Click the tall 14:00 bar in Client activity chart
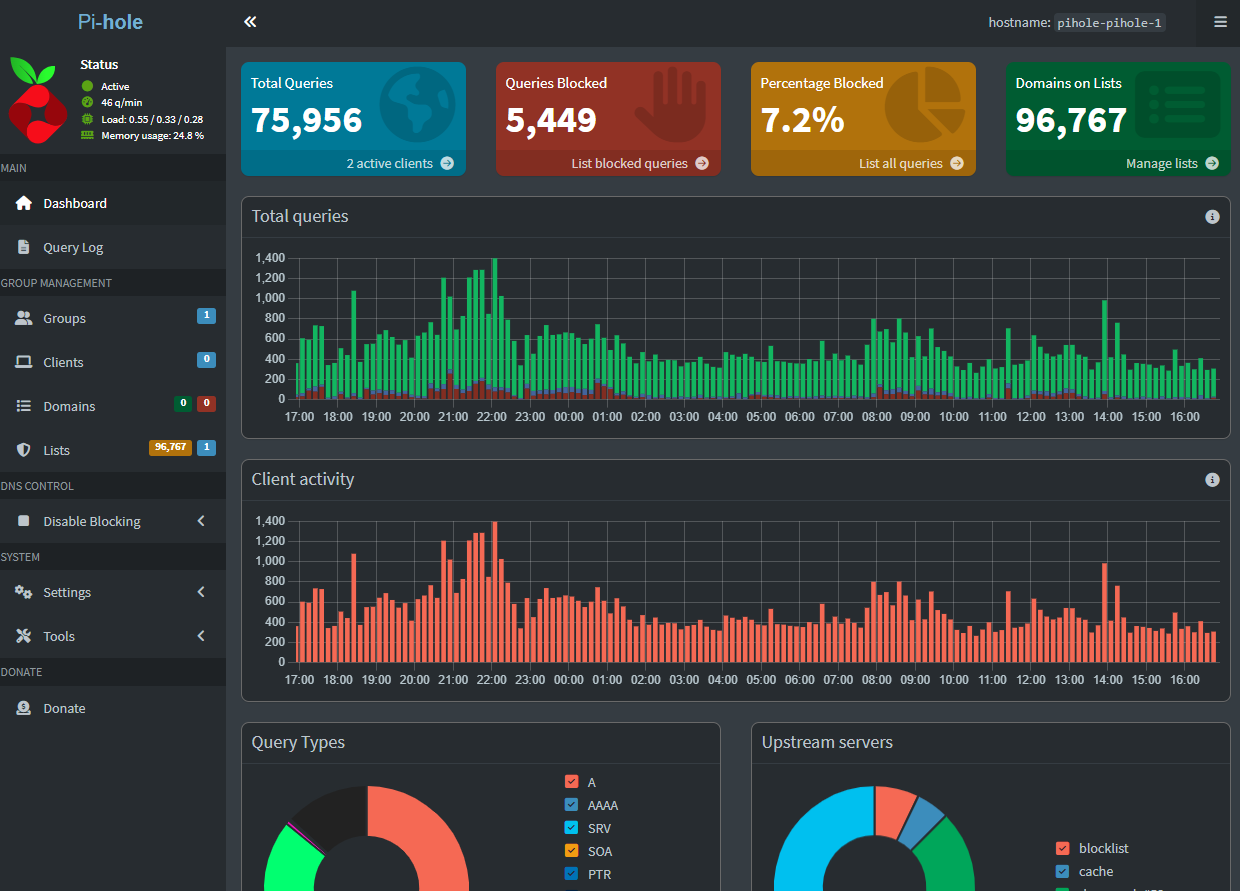Viewport: 1240px width, 891px height. pos(1104,612)
